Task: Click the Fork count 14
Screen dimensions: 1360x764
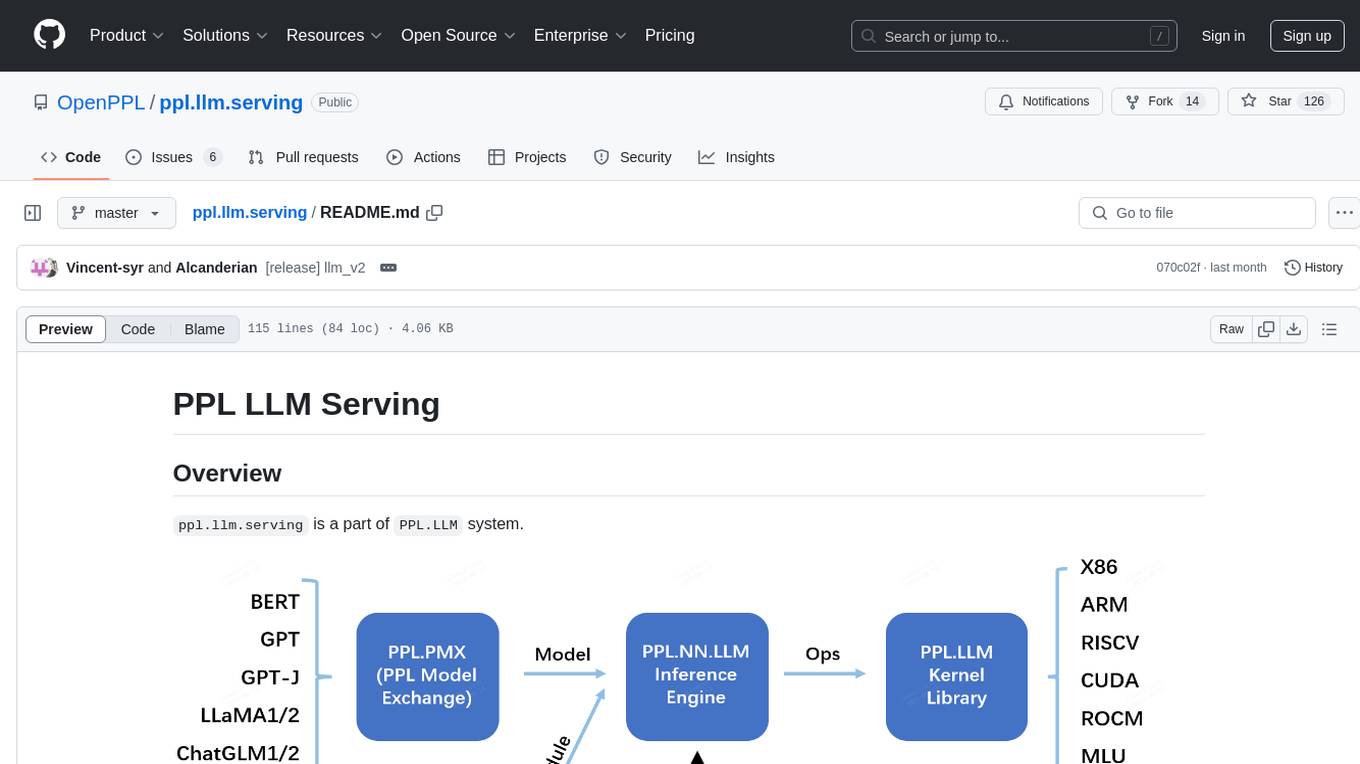Action: (1192, 102)
